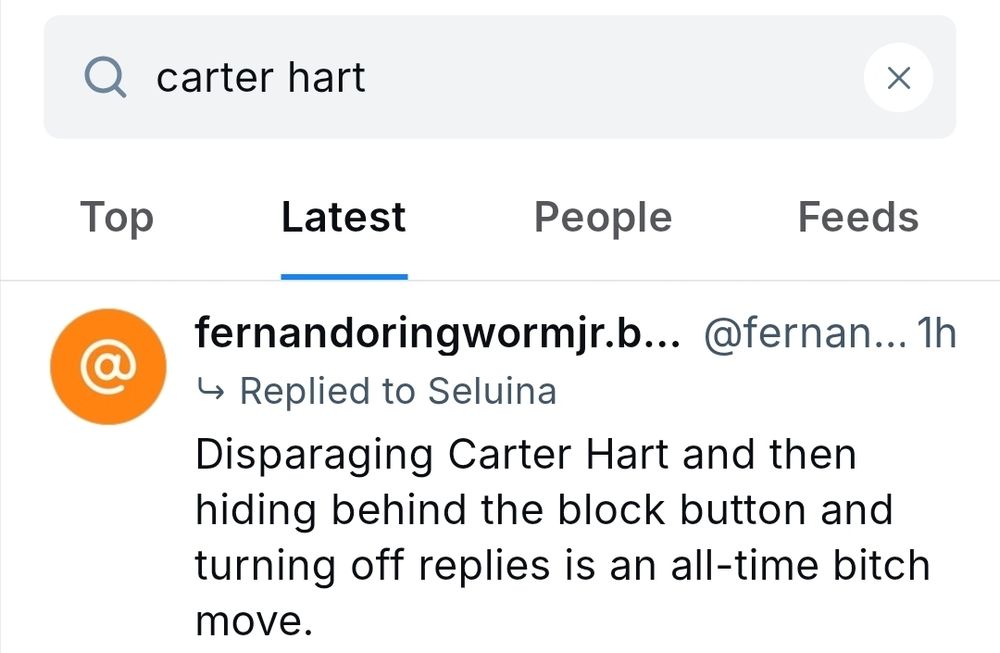Switch to the Top tab
Viewport: 1000px width, 653px height.
coord(116,218)
